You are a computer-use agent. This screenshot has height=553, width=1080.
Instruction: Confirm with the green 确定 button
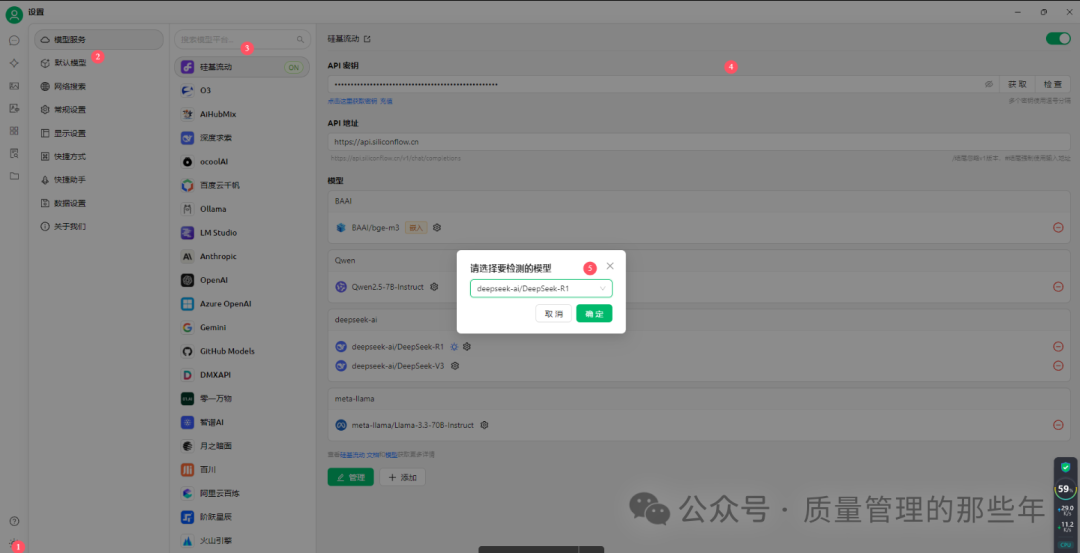[x=594, y=313]
